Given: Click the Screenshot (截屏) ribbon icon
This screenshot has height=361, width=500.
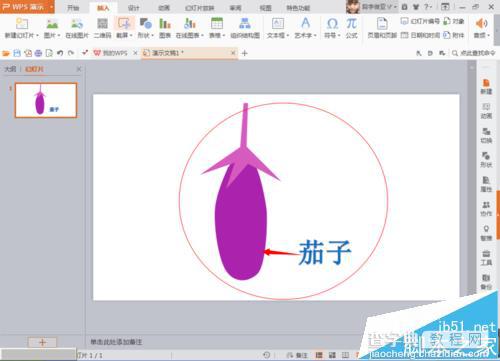Looking at the screenshot, I should [124, 24].
